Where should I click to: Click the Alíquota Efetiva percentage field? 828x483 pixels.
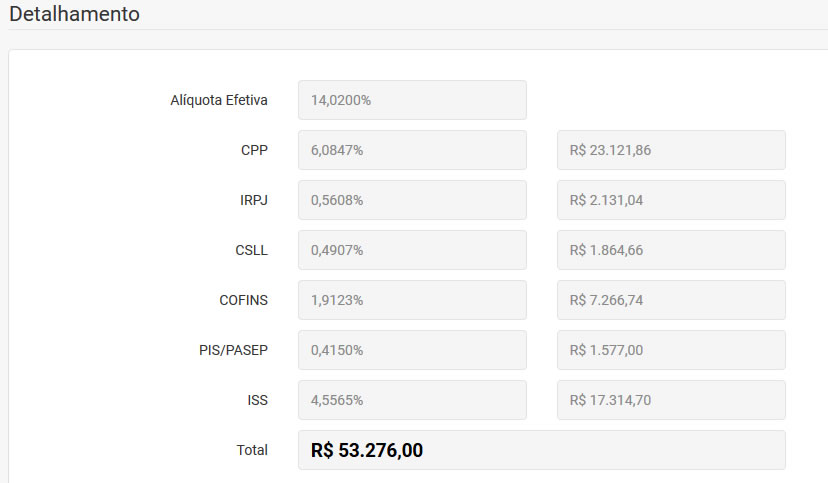[412, 100]
